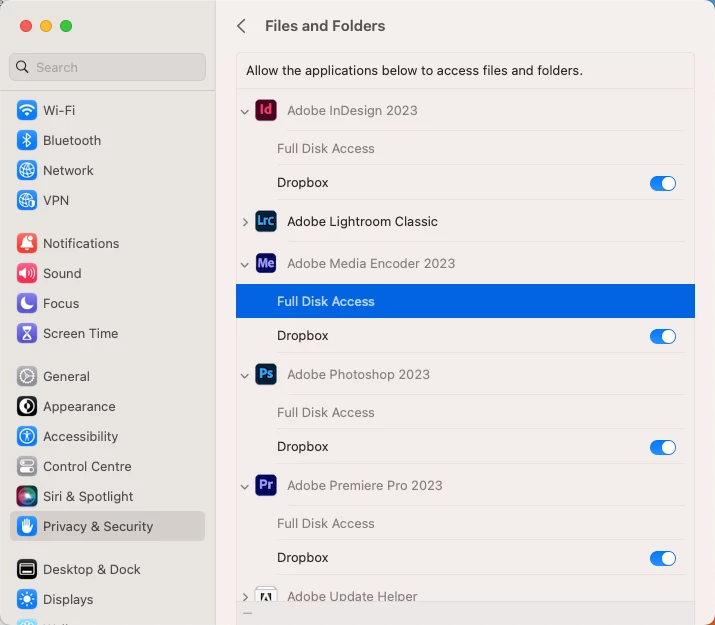Click the Adobe InDesign 2023 app icon
The width and height of the screenshot is (715, 625).
265,110
